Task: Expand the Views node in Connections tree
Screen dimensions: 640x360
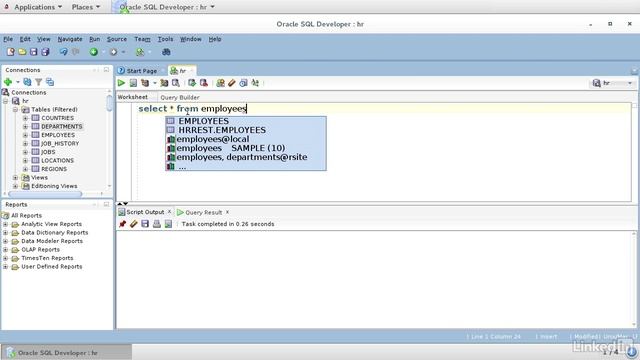Action: point(16,178)
